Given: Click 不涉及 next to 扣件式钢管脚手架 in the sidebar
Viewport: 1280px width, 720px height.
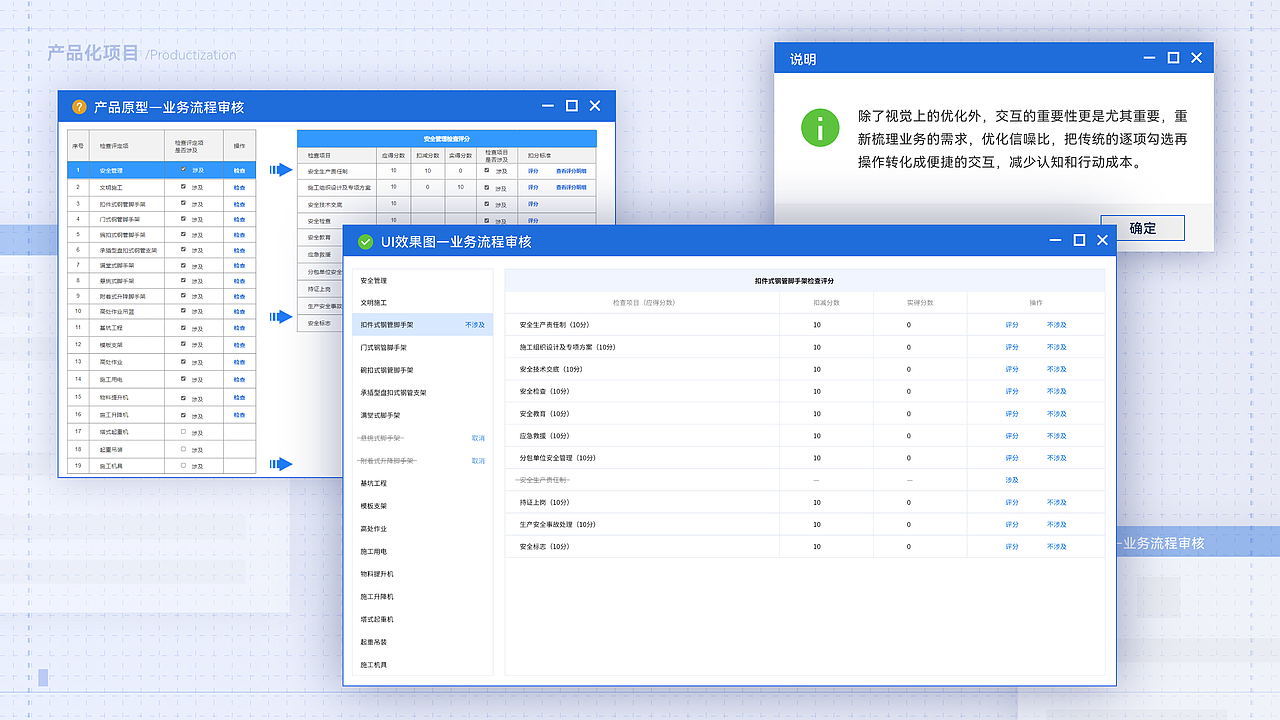Looking at the screenshot, I should [475, 325].
